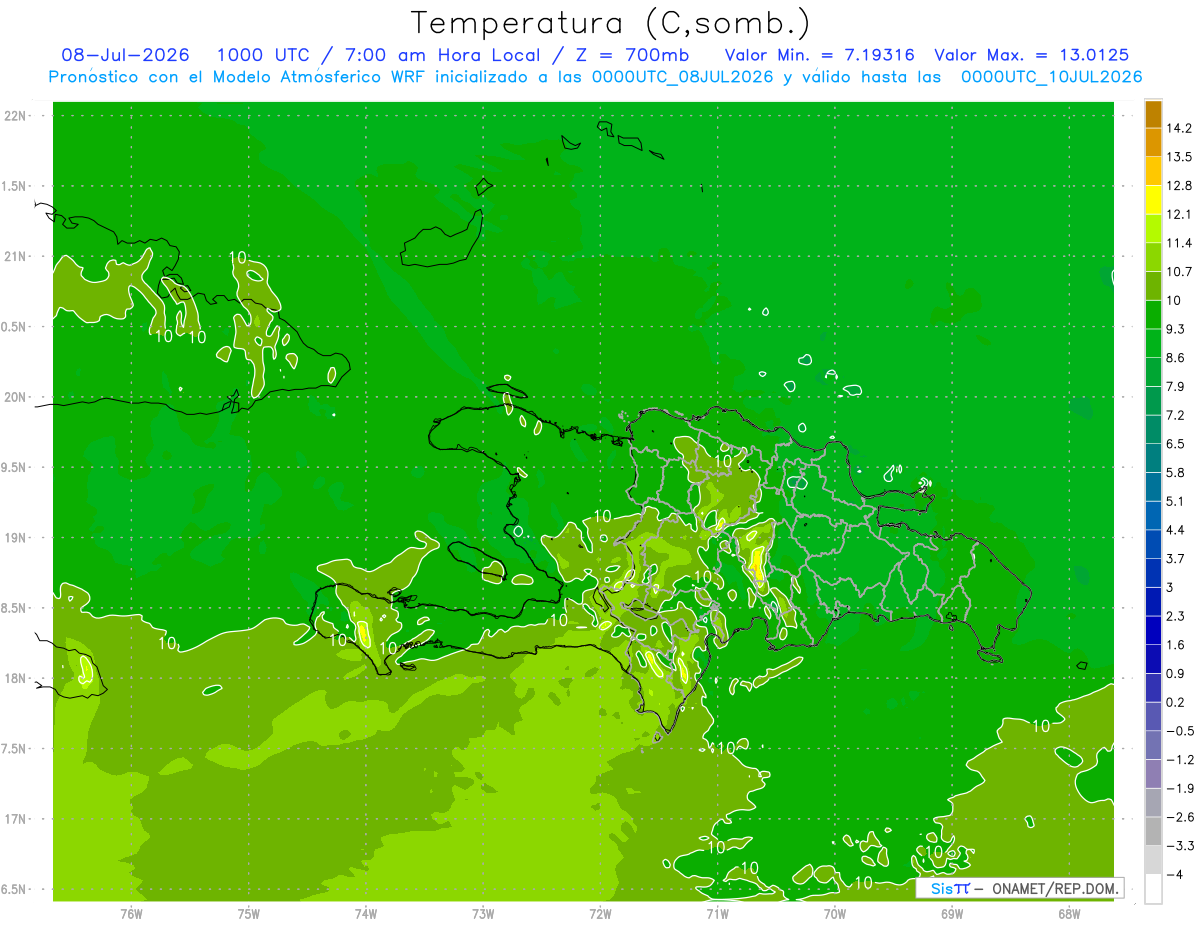The height and width of the screenshot is (927, 1200).
Task: Pick the yellow swatch between 12.1 and 12.8
Action: click(x=1153, y=199)
